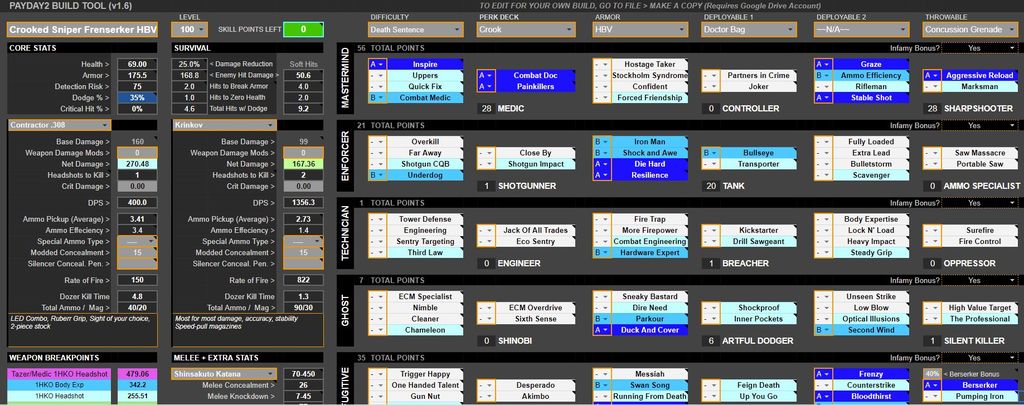Select Contractor attachment notes text box
Image resolution: width=1024 pixels, height=405 pixels.
coord(82,331)
